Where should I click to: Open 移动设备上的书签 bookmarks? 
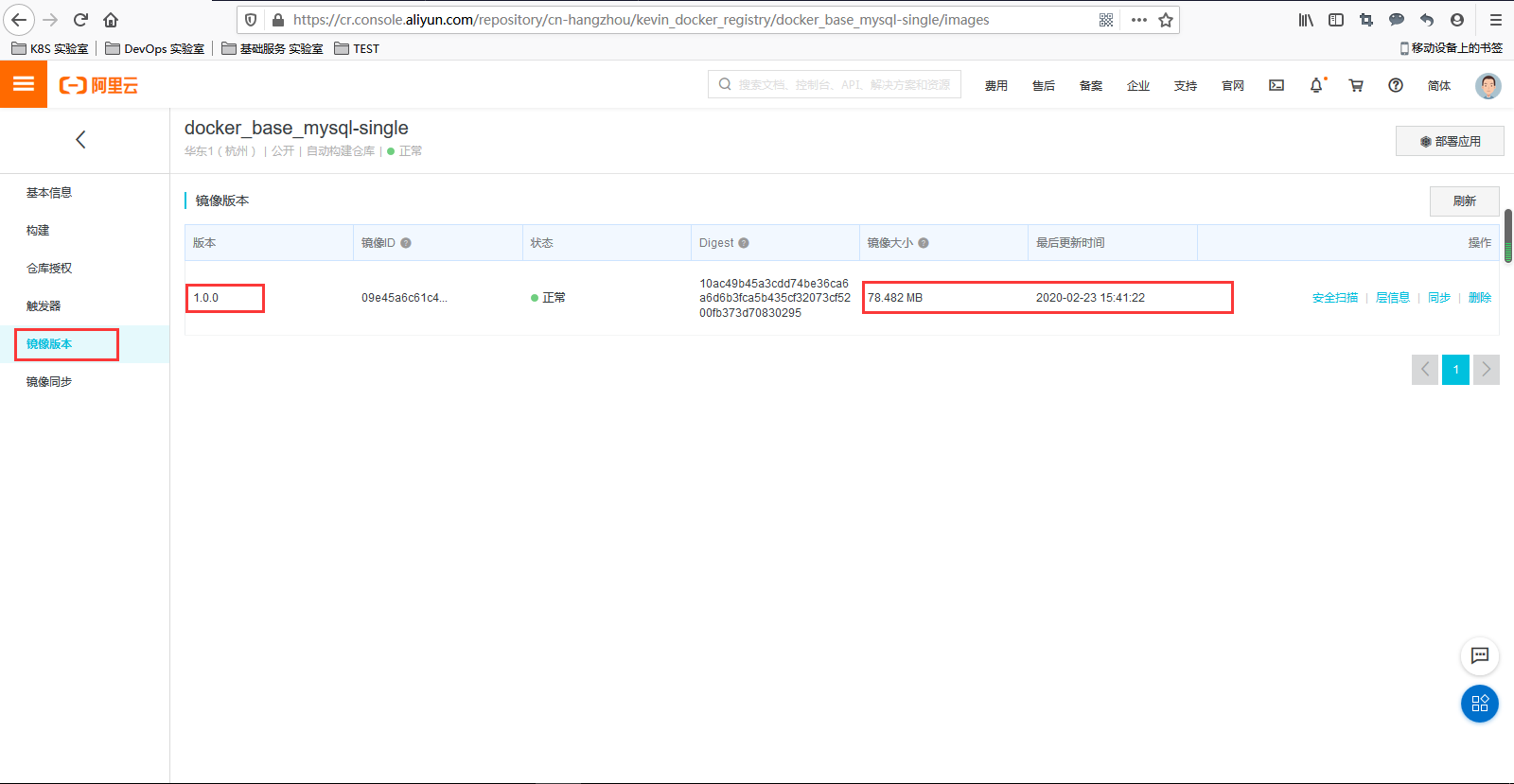coord(1452,48)
